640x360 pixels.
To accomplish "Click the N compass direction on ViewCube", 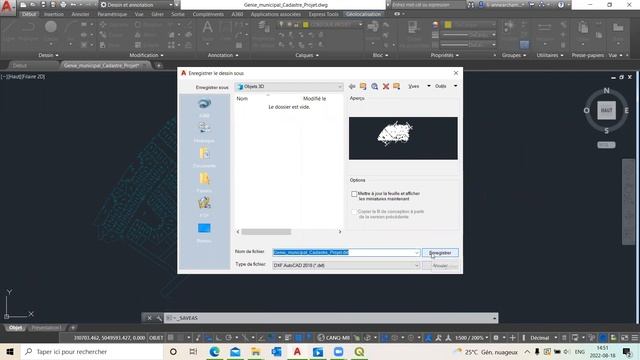I will [606, 91].
